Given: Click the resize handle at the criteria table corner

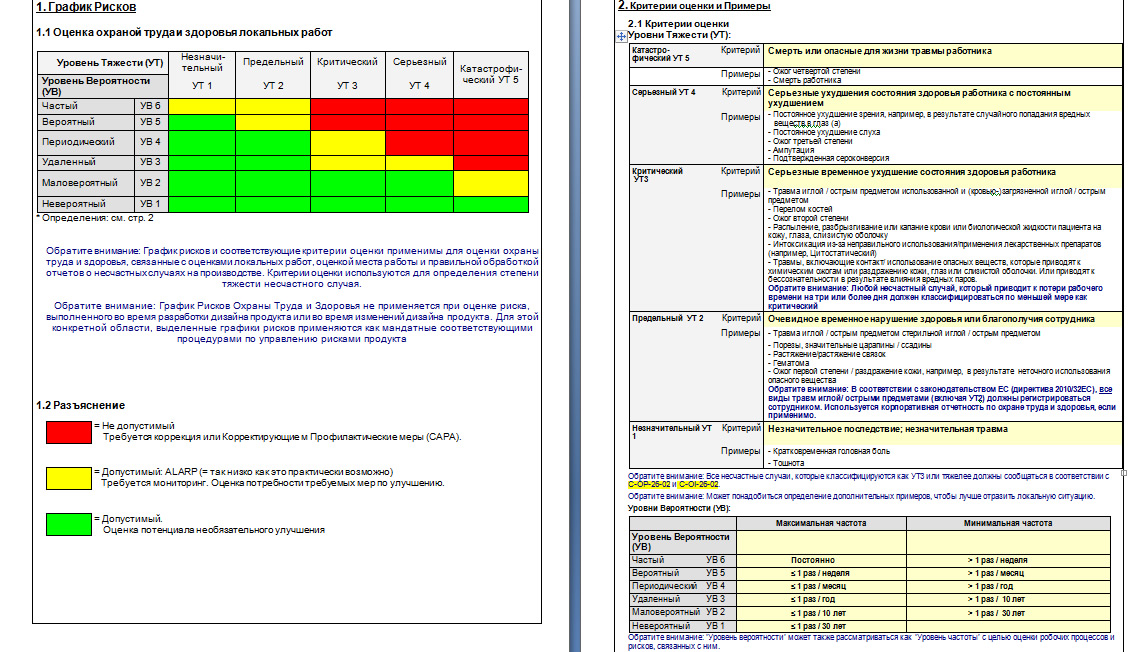Looking at the screenshot, I should click(1124, 473).
